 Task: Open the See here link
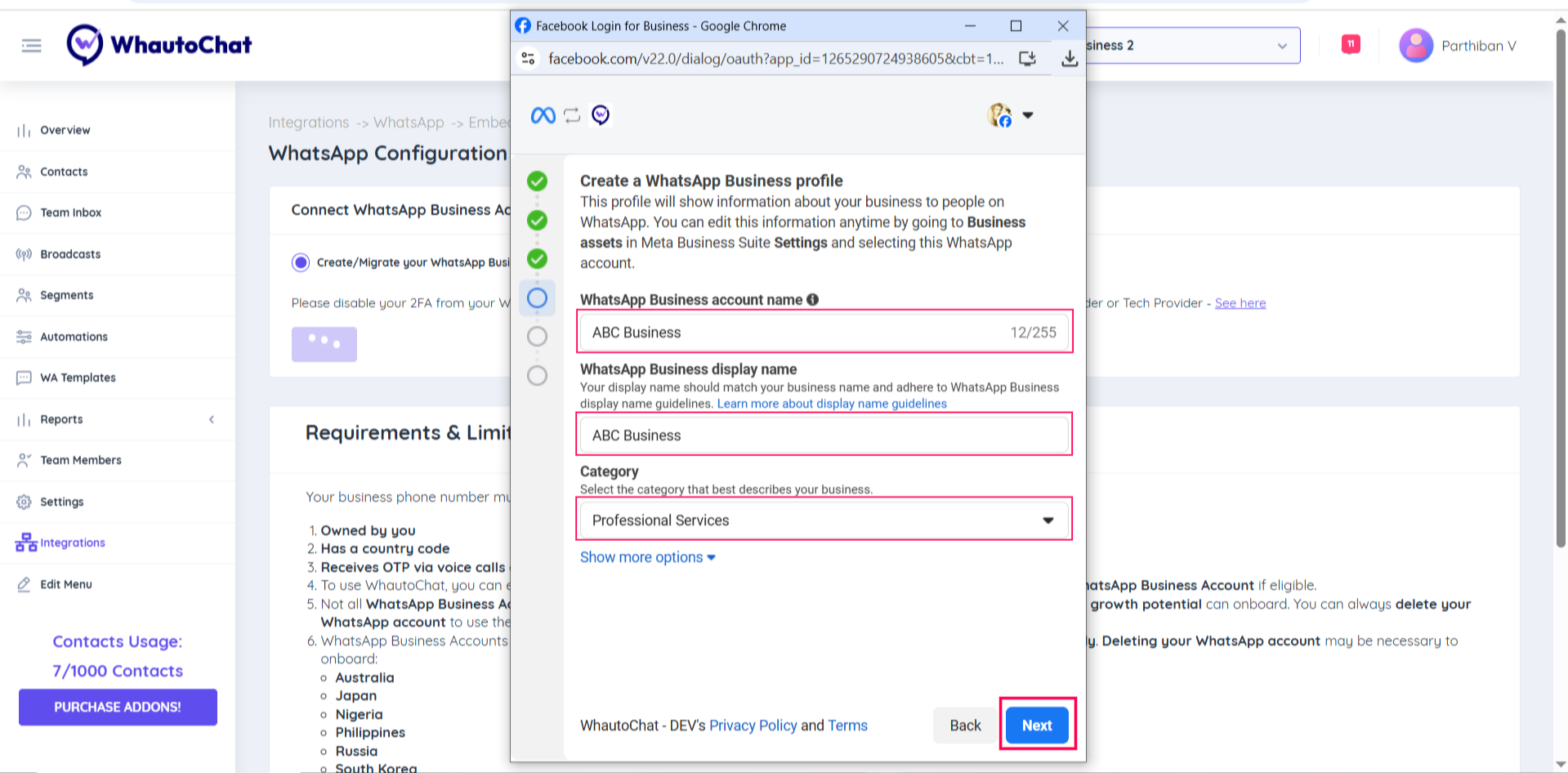click(x=1240, y=303)
